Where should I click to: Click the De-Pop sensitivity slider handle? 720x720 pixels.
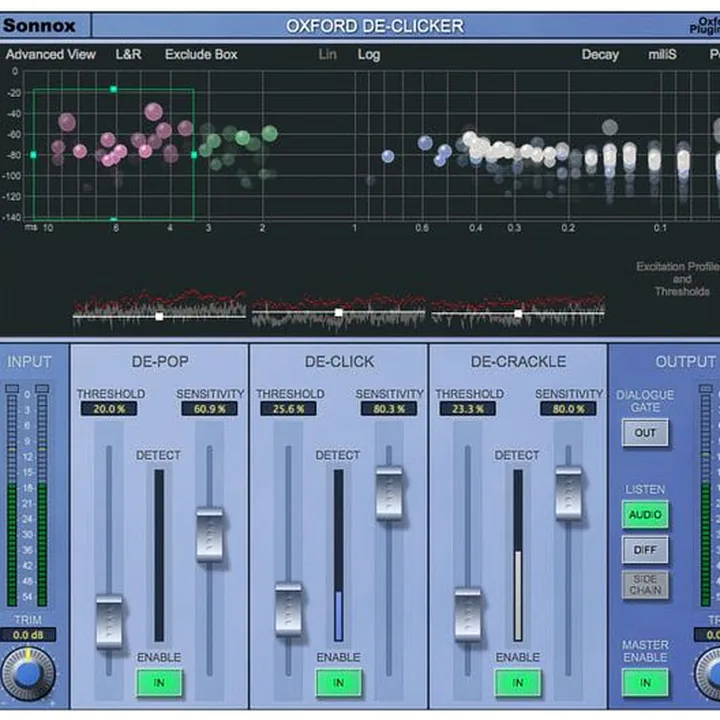point(209,534)
